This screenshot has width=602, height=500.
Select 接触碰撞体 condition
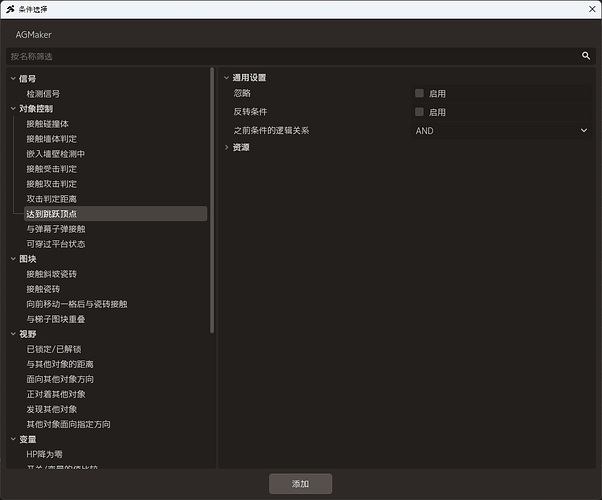[47, 124]
